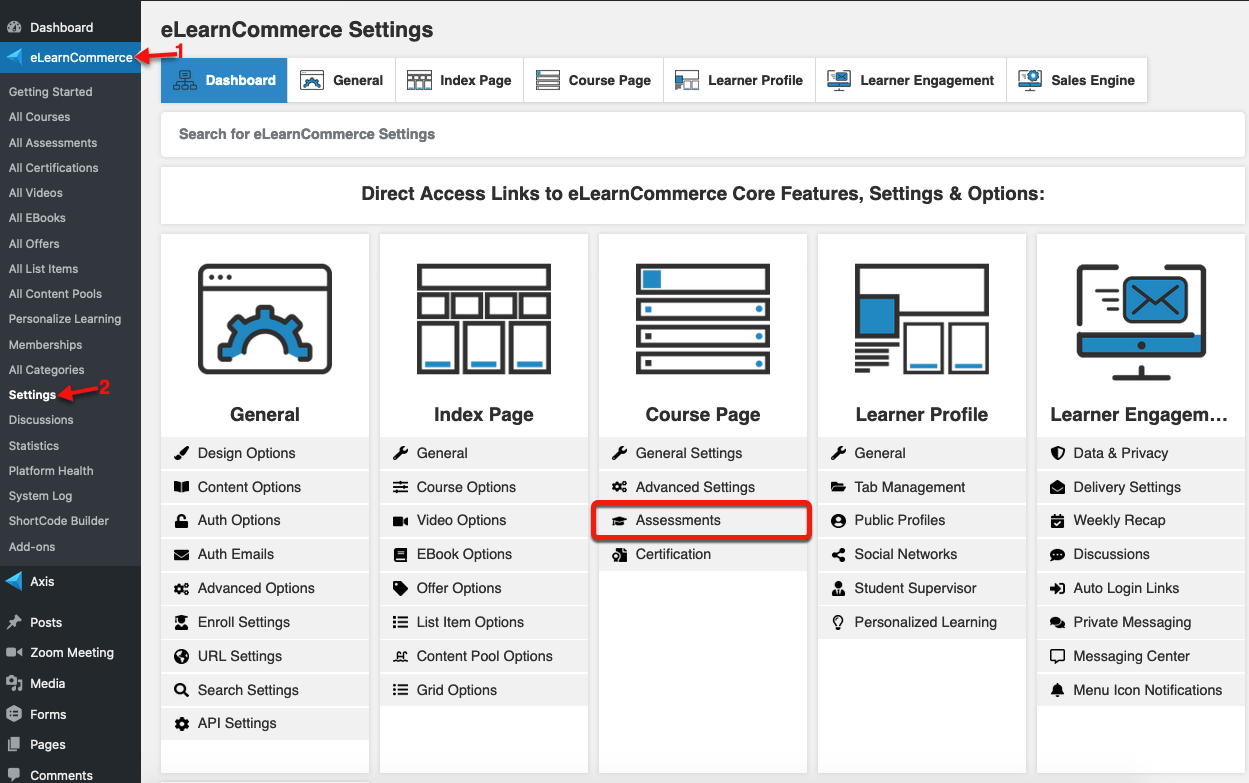
Task: Click the brush icon beside Design Options
Action: pyautogui.click(x=181, y=453)
